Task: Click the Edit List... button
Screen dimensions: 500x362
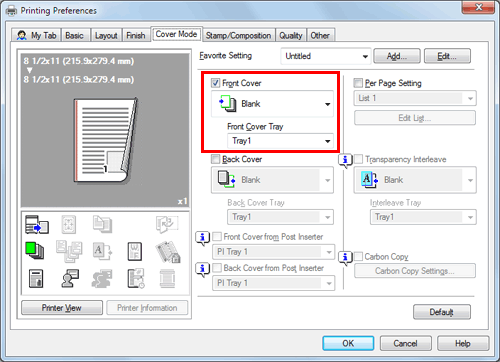Action: (415, 118)
